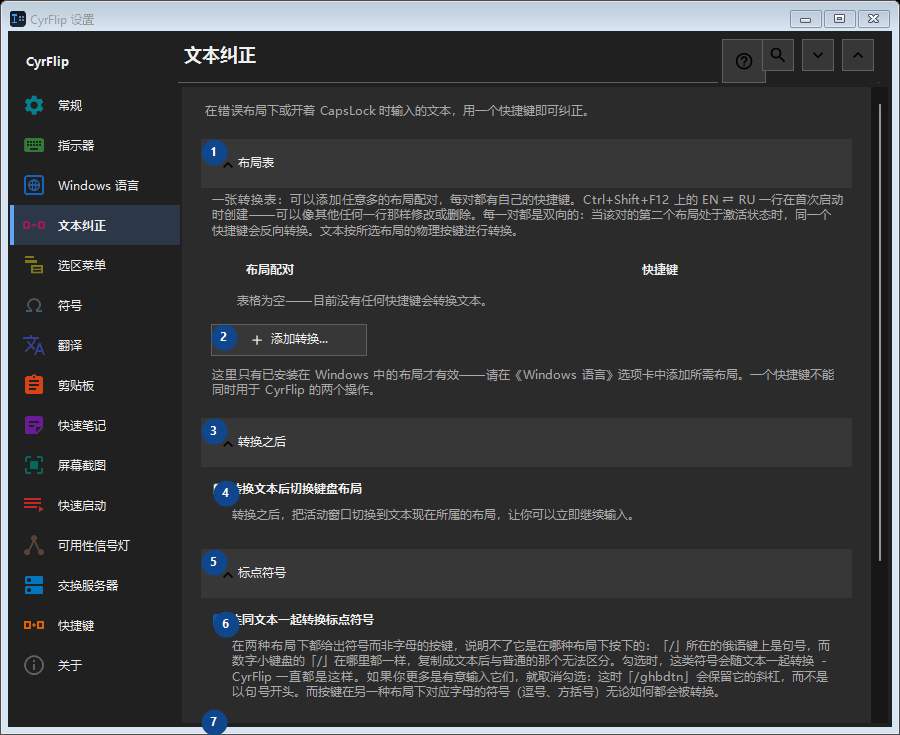
Task: Click the 添加转换... button
Action: tap(289, 340)
